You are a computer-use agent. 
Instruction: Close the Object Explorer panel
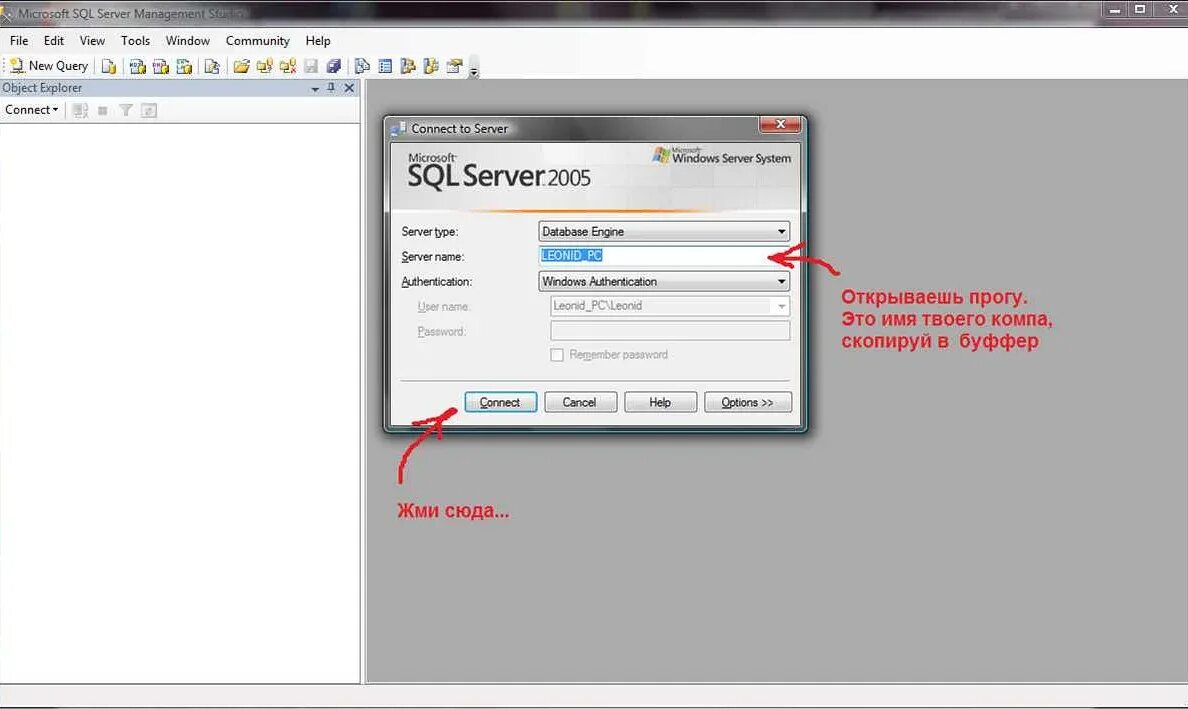pos(349,88)
